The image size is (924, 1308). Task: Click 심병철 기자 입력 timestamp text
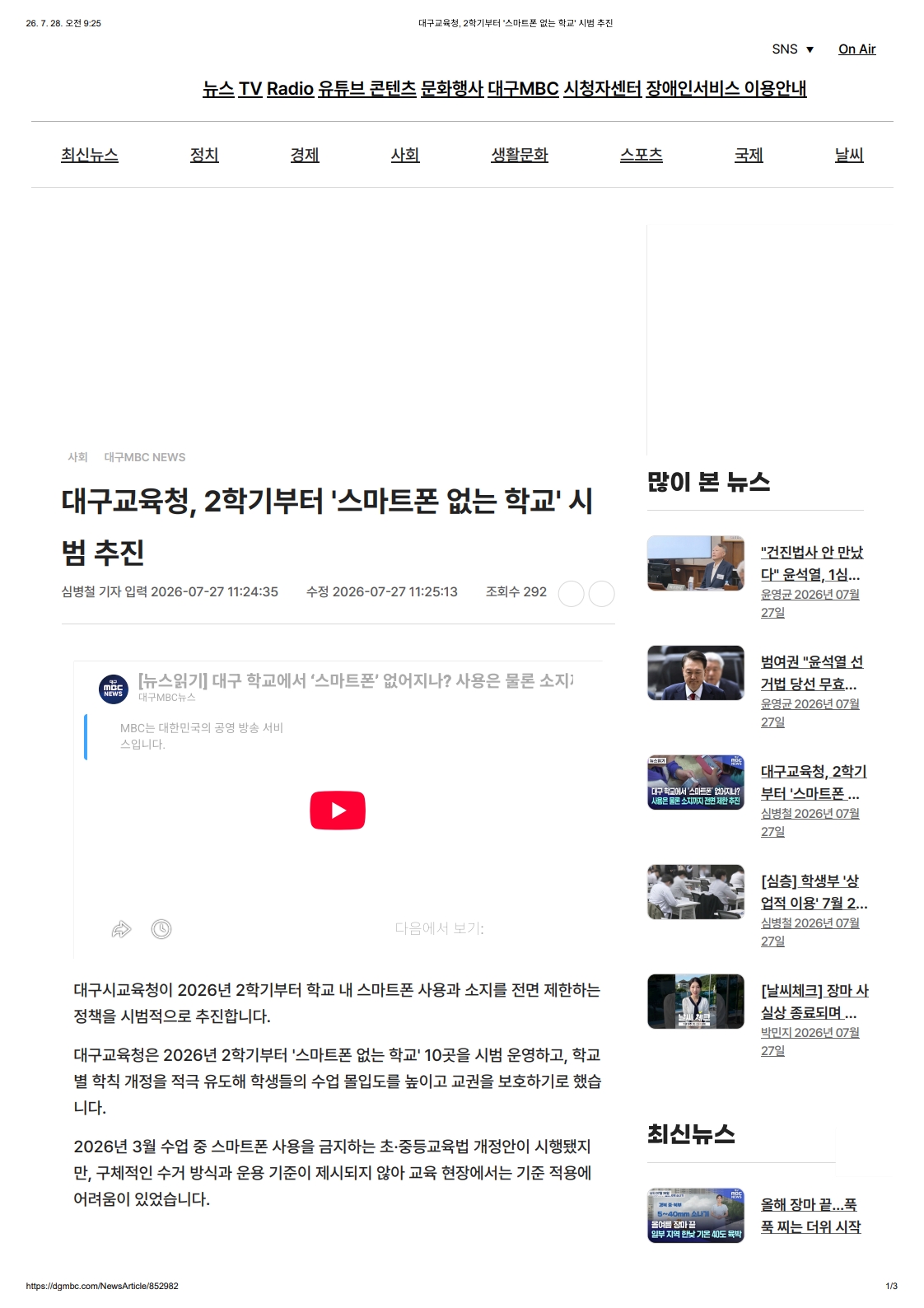170,591
